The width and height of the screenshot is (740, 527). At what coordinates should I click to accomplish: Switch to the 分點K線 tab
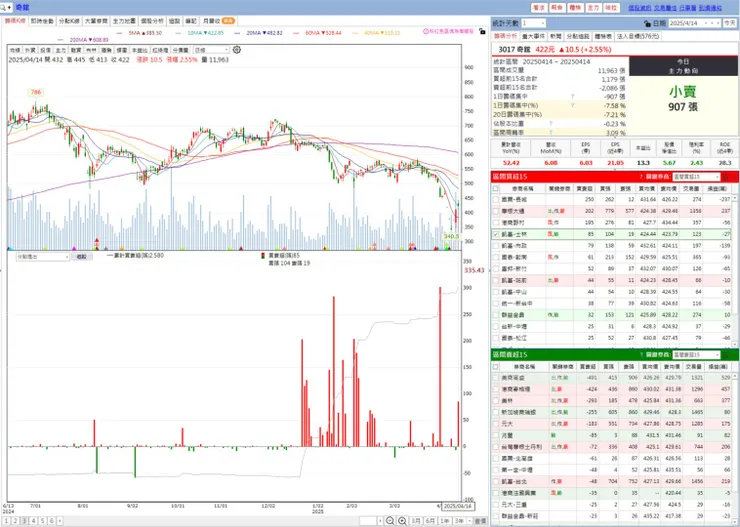click(69, 21)
